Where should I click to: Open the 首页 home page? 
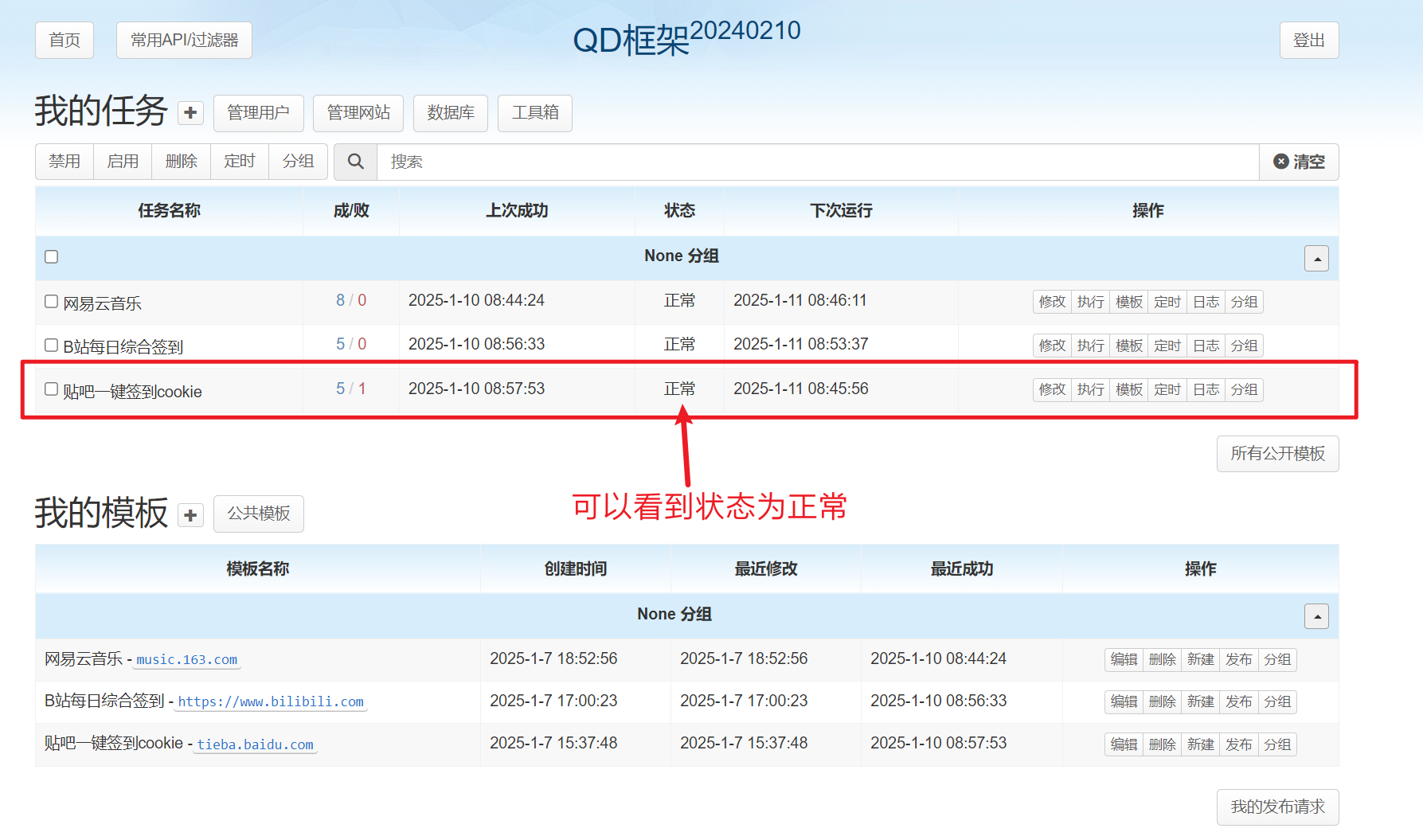coord(65,40)
